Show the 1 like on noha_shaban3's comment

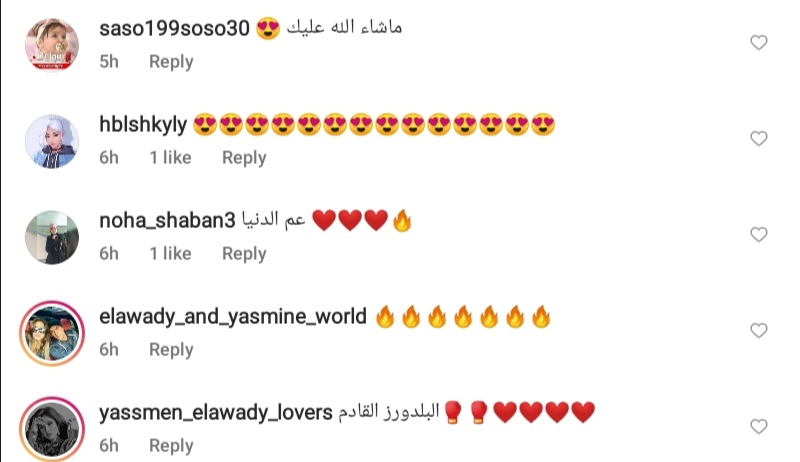pyautogui.click(x=170, y=253)
